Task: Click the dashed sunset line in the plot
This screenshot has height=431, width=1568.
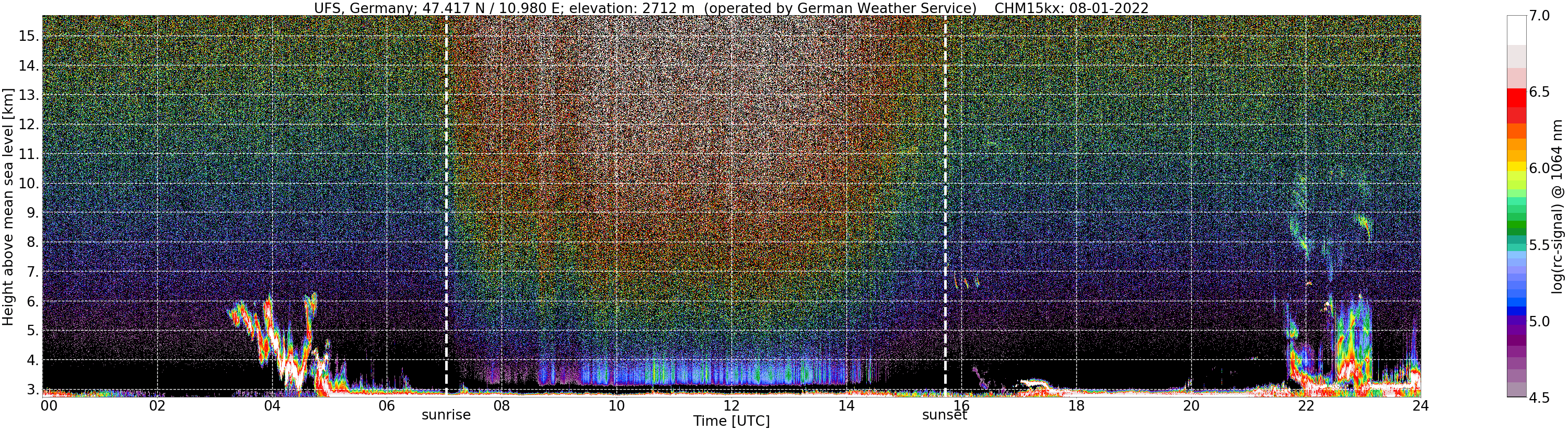Action: tap(945, 205)
